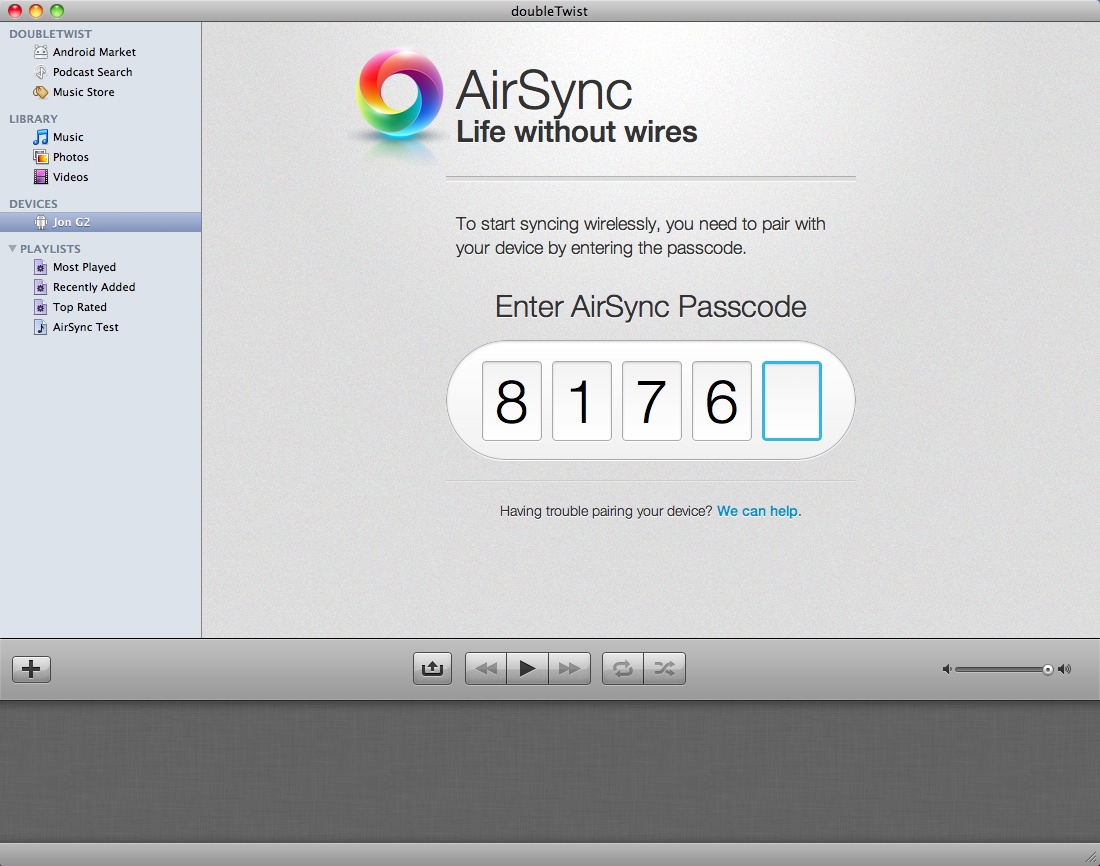
Task: Skip to the previous track
Action: pyautogui.click(x=485, y=668)
